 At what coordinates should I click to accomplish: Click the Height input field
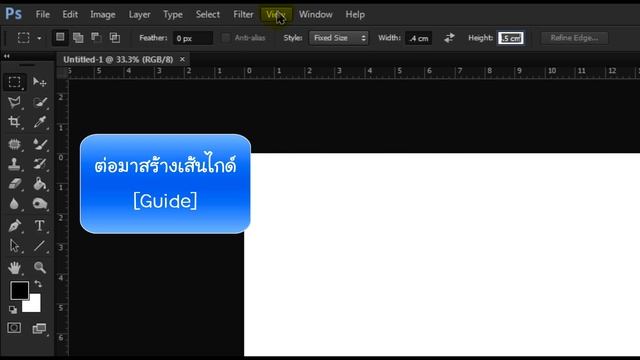point(511,38)
